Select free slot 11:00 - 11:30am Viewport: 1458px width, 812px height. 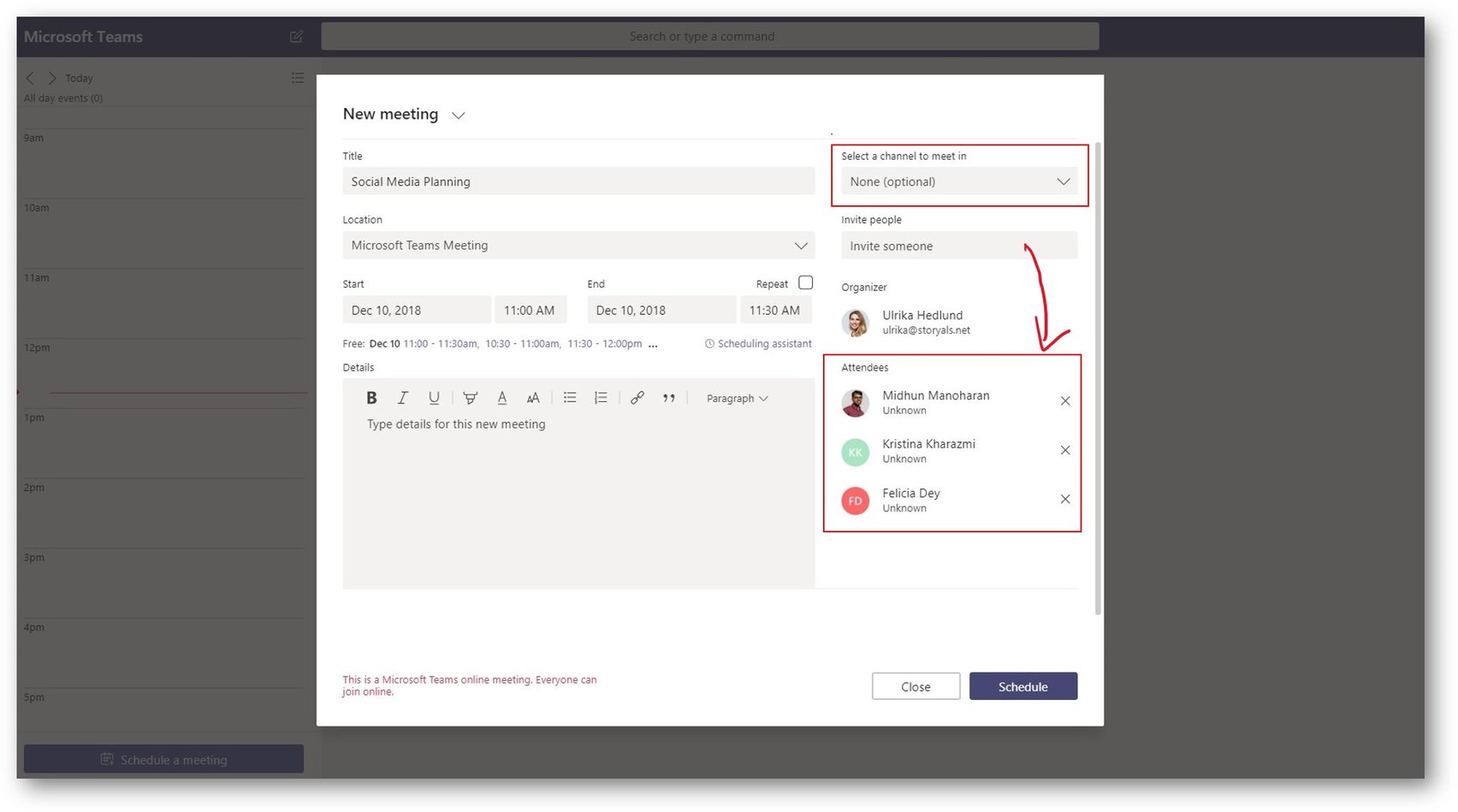pyautogui.click(x=441, y=344)
